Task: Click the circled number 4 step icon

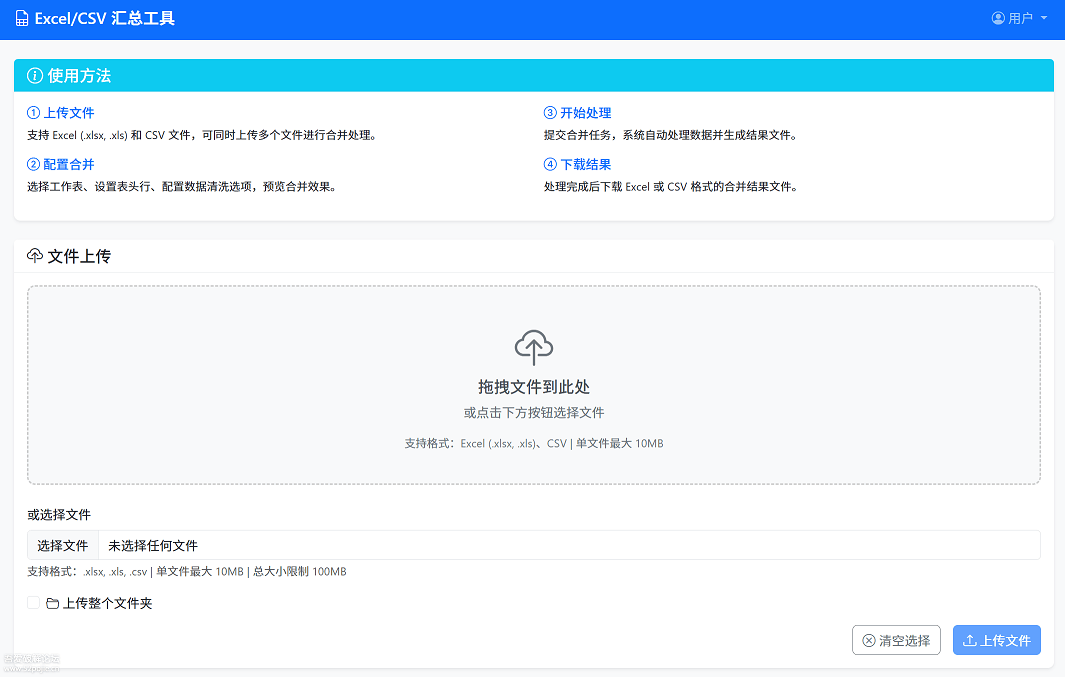Action: click(x=550, y=164)
